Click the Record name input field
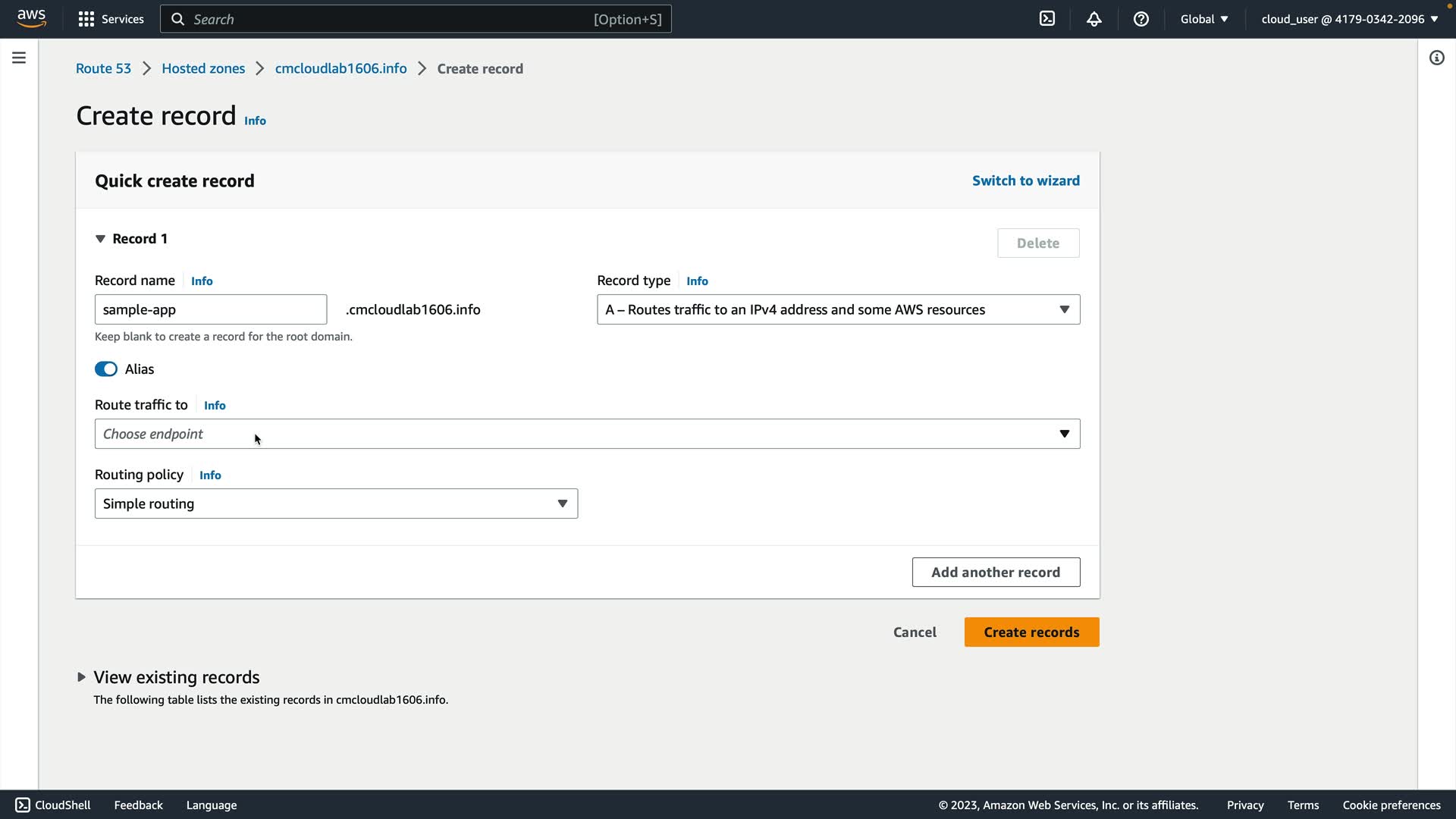Image resolution: width=1456 pixels, height=819 pixels. pyautogui.click(x=211, y=309)
